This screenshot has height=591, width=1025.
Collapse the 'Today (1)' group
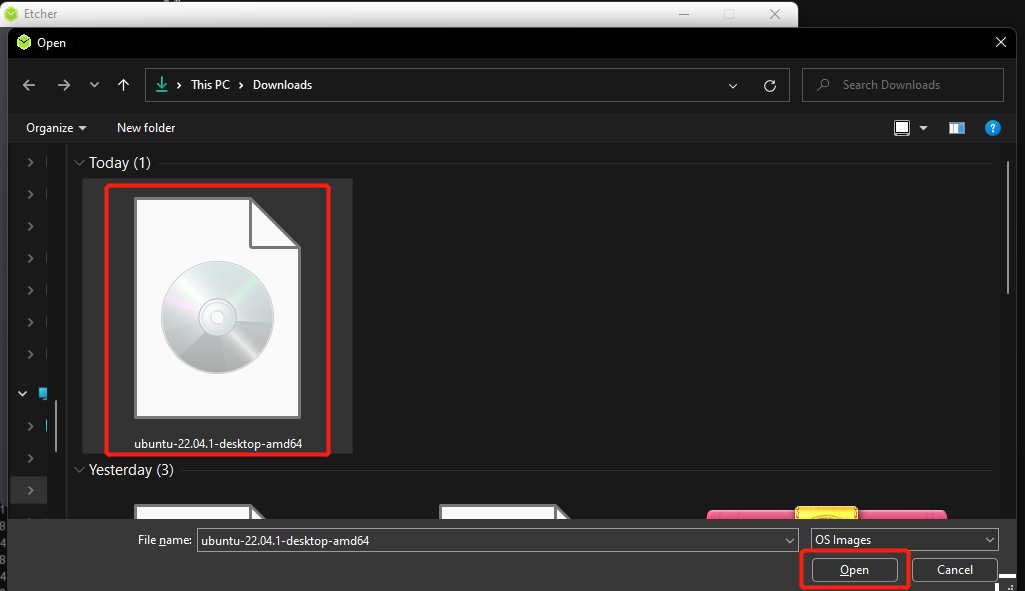click(x=79, y=163)
